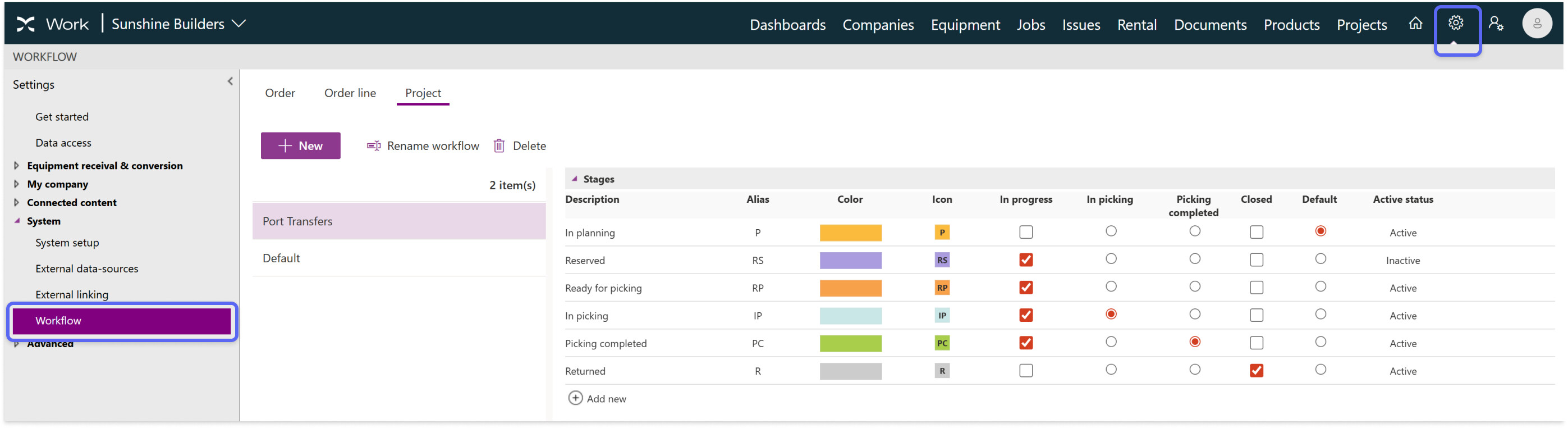This screenshot has height=428, width=1568.
Task: Click the Work app logo icon
Action: point(26,24)
